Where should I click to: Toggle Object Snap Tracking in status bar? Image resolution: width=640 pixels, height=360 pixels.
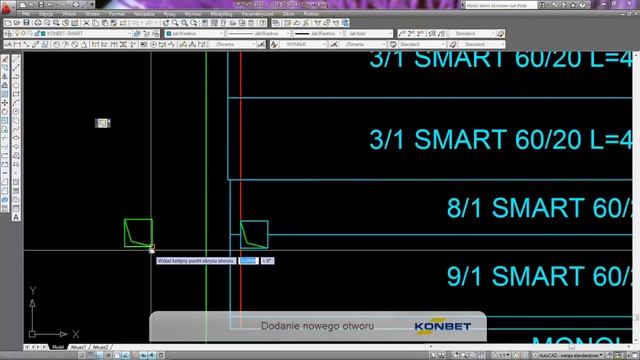pyautogui.click(x=126, y=356)
